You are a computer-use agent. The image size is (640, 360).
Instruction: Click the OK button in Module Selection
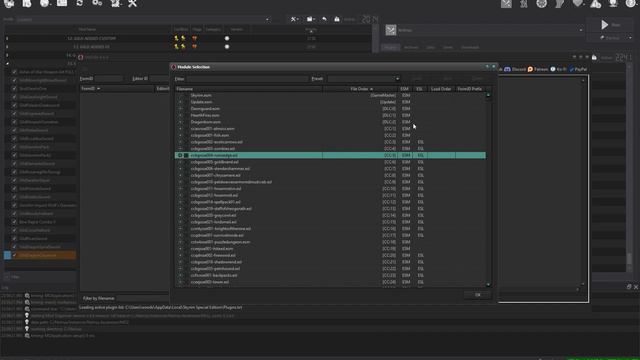point(478,295)
